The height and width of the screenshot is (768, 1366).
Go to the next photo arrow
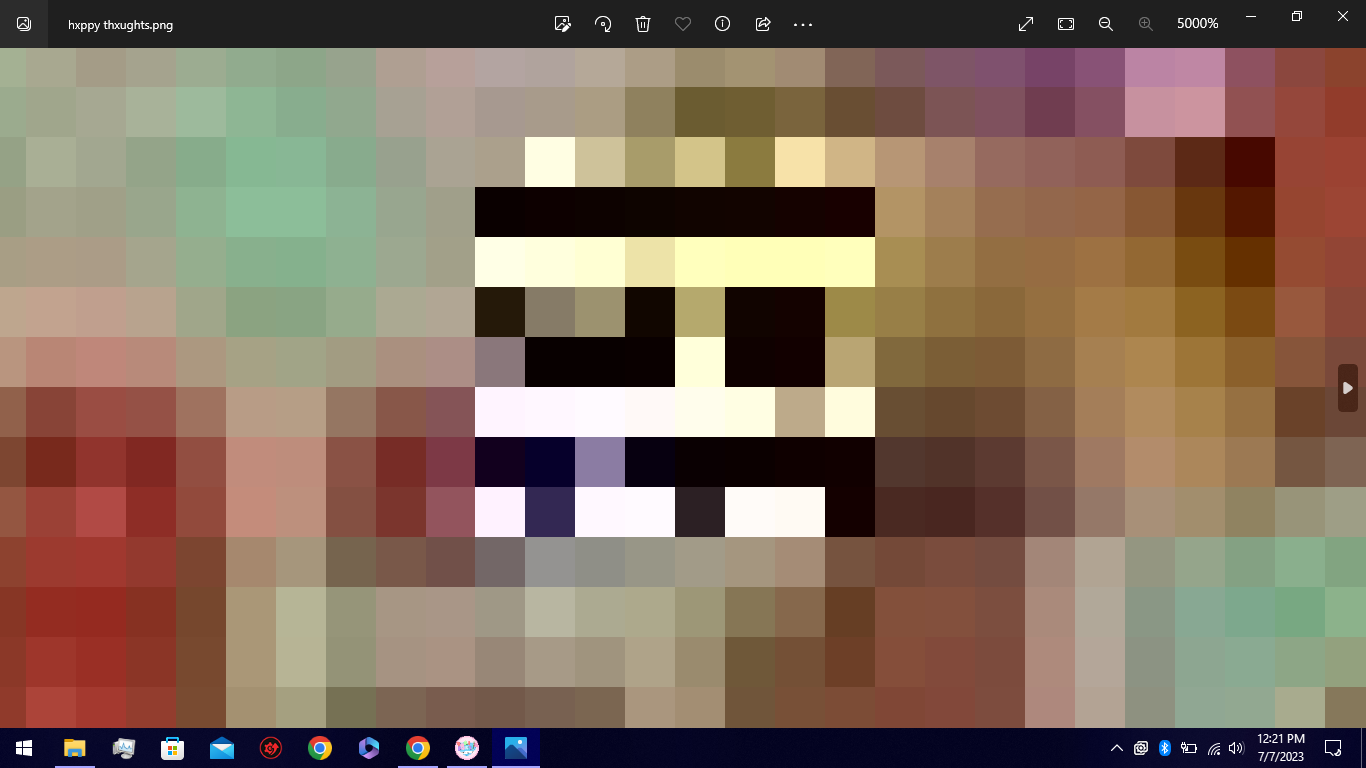click(x=1348, y=388)
